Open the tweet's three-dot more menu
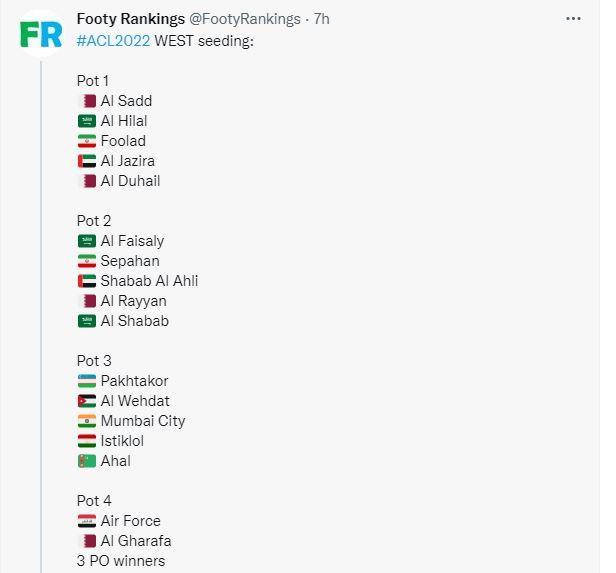Image resolution: width=616 pixels, height=573 pixels. [573, 18]
